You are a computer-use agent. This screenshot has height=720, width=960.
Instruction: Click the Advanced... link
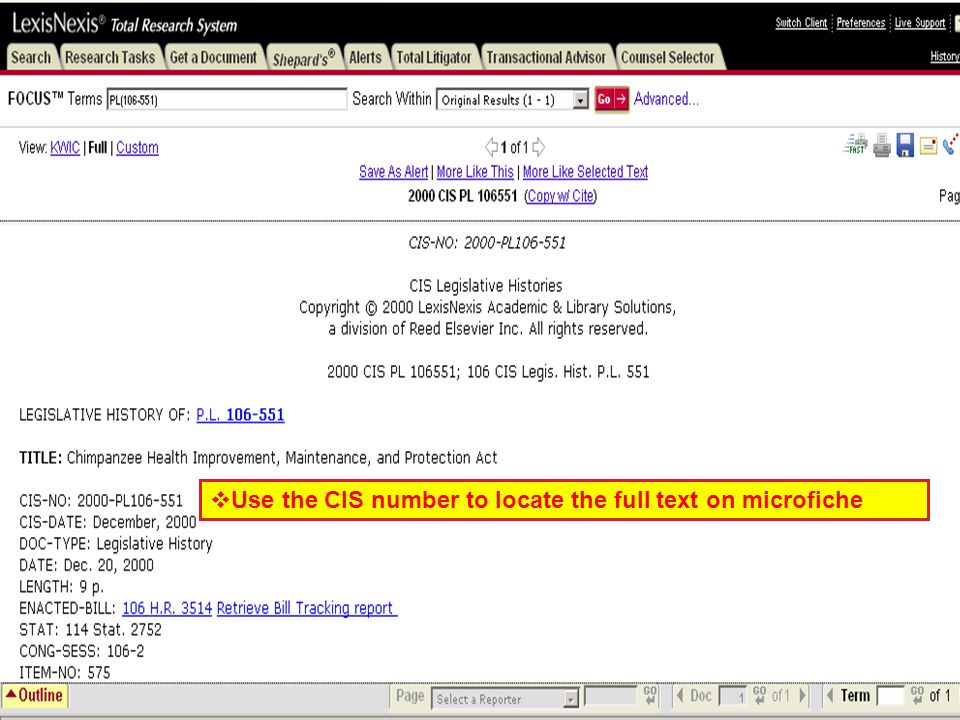(666, 99)
